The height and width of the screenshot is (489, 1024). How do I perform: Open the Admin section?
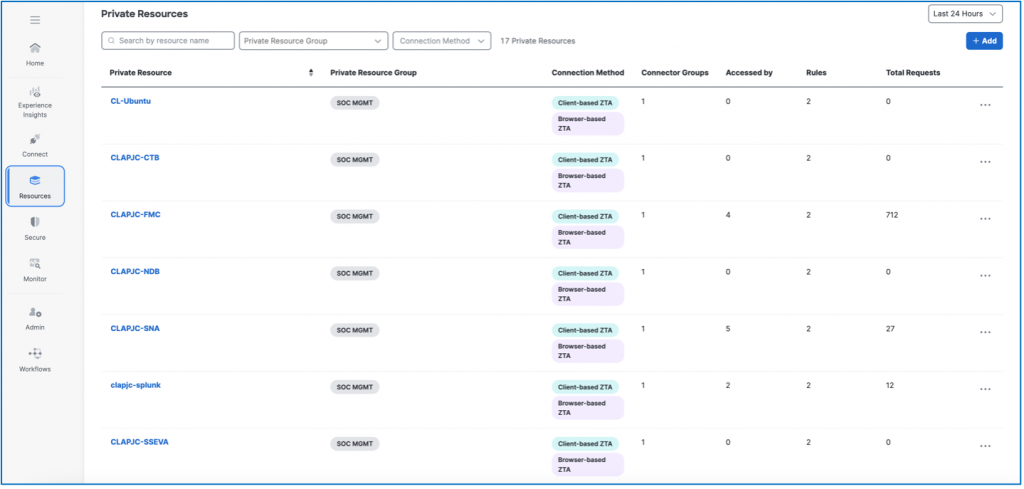point(35,313)
